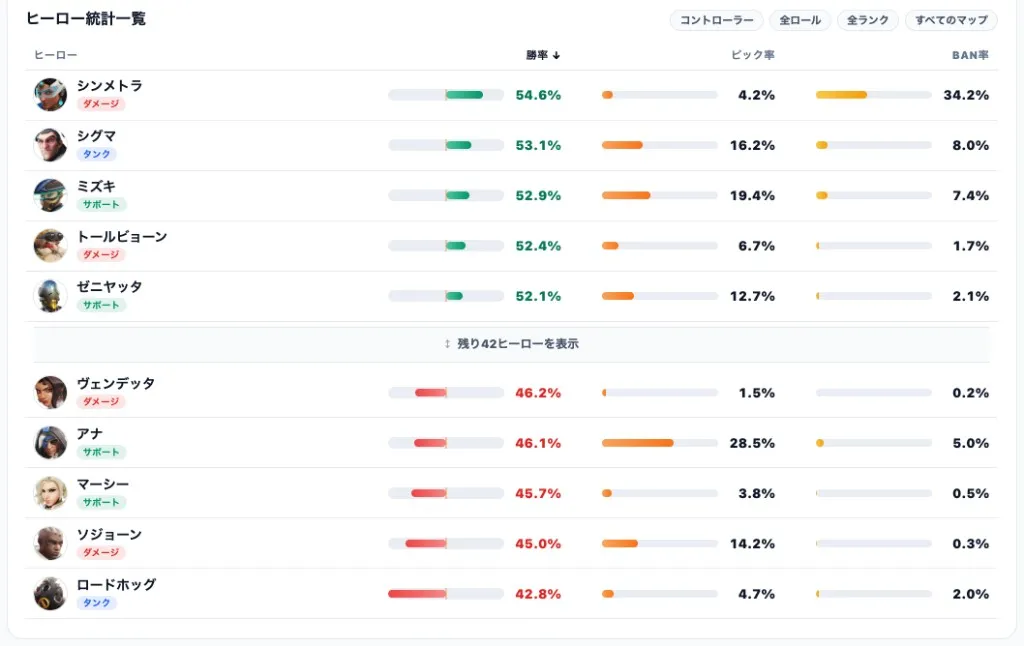Click the 45.7% win rate value

[x=538, y=493]
